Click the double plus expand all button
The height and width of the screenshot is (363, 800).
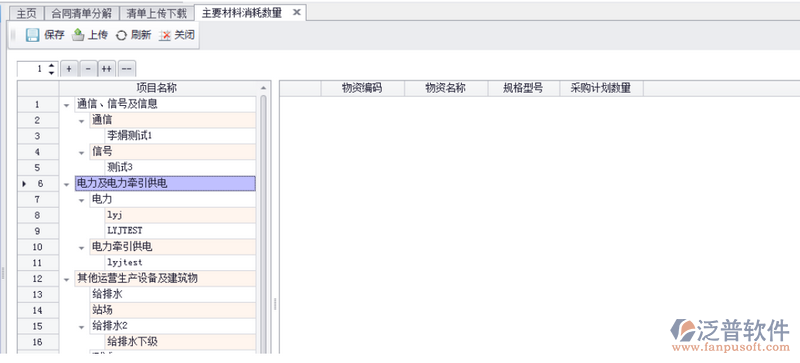106,69
